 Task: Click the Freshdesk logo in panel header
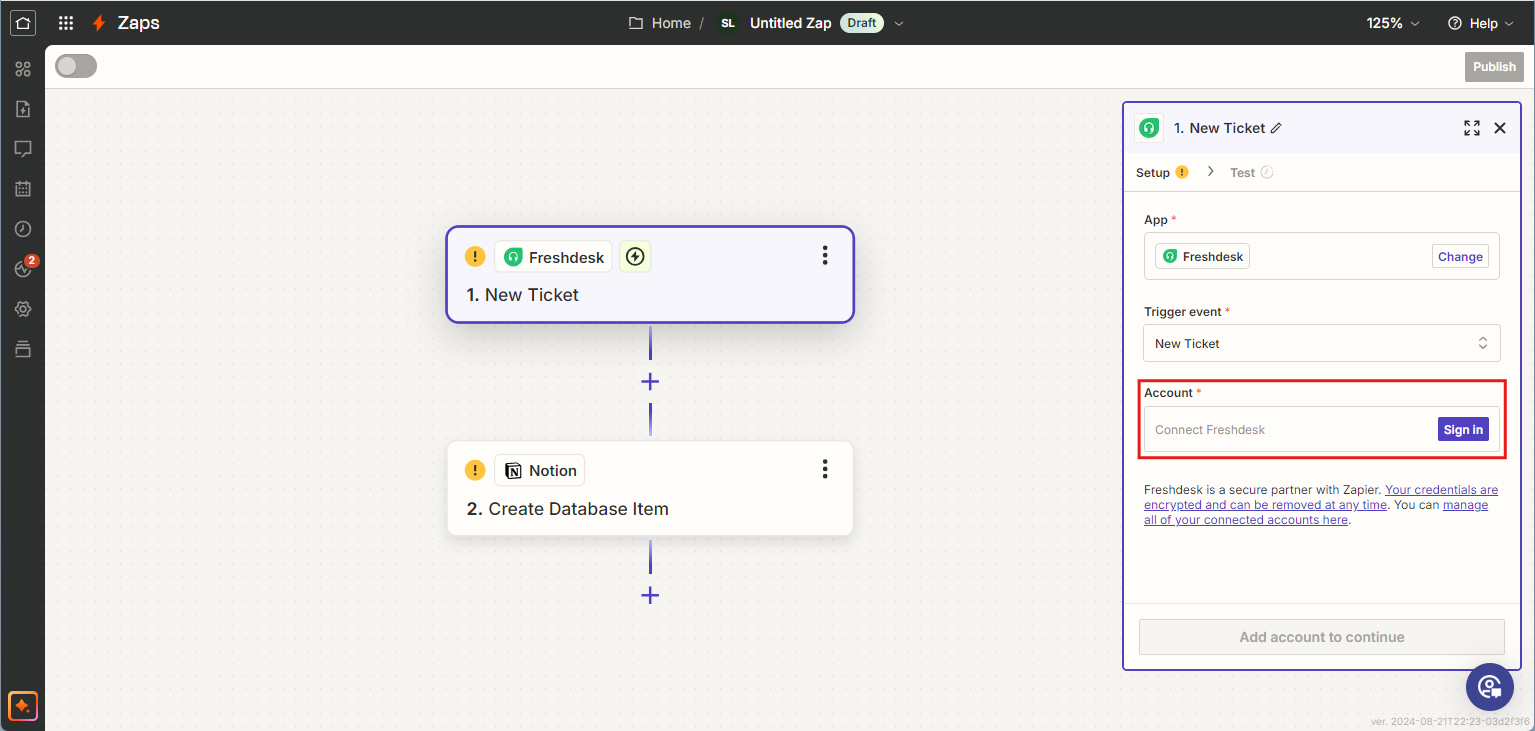[1149, 128]
